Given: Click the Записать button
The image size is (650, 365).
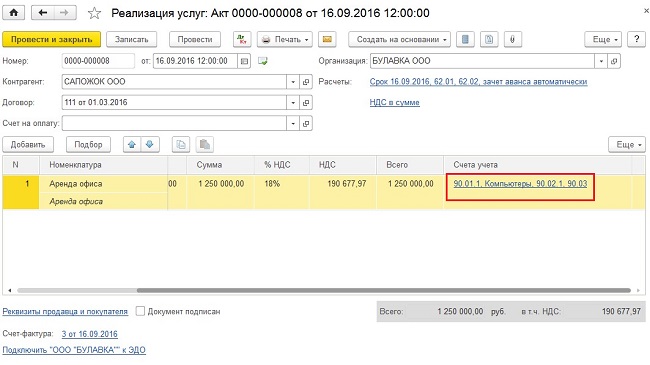Looking at the screenshot, I should 131,39.
